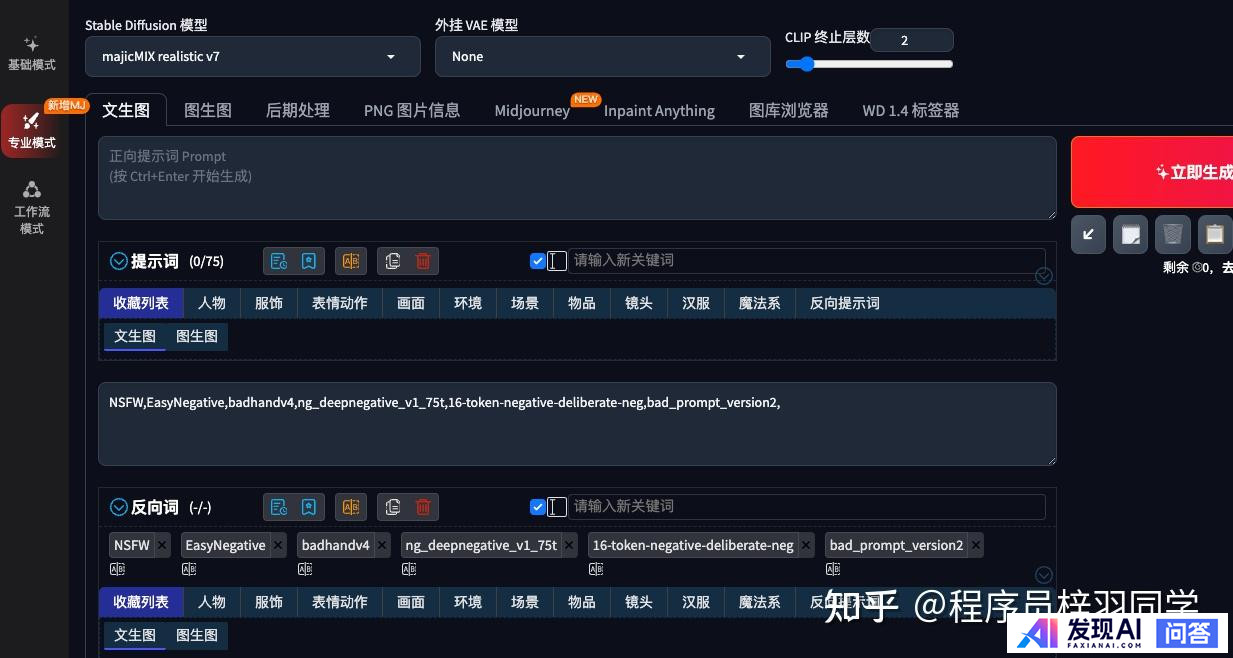Switch to WD 1.4 标签器 tab
Image resolution: width=1233 pixels, height=658 pixels.
point(911,110)
